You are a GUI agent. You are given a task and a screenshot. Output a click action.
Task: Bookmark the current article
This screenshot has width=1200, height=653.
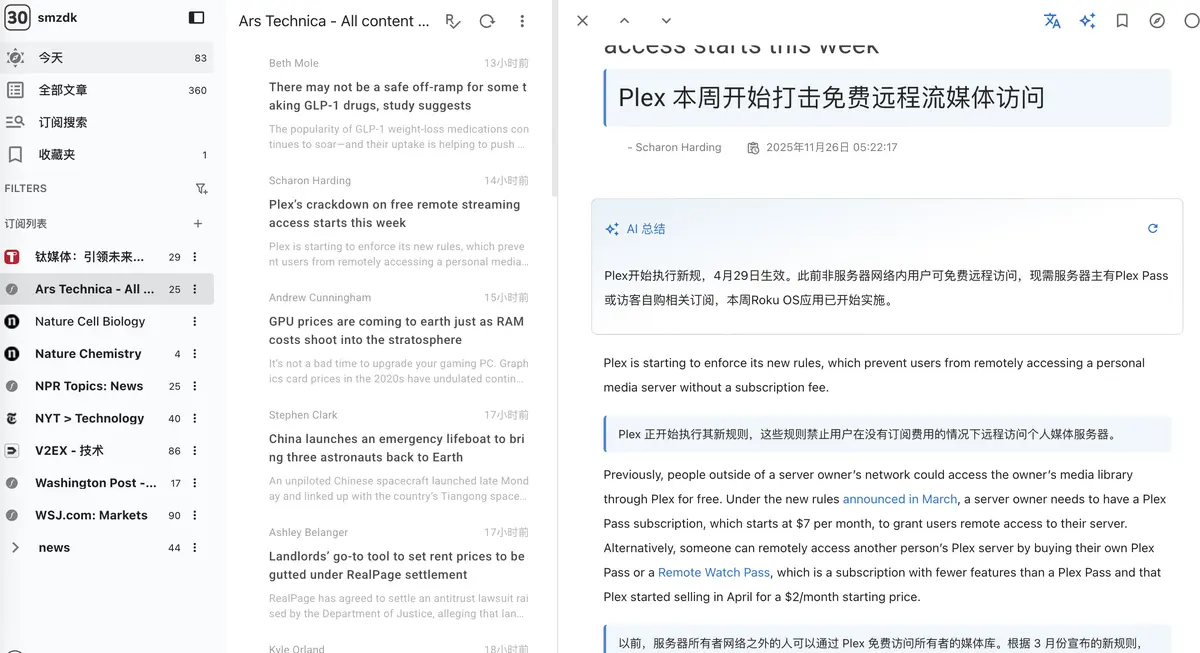coord(1122,21)
